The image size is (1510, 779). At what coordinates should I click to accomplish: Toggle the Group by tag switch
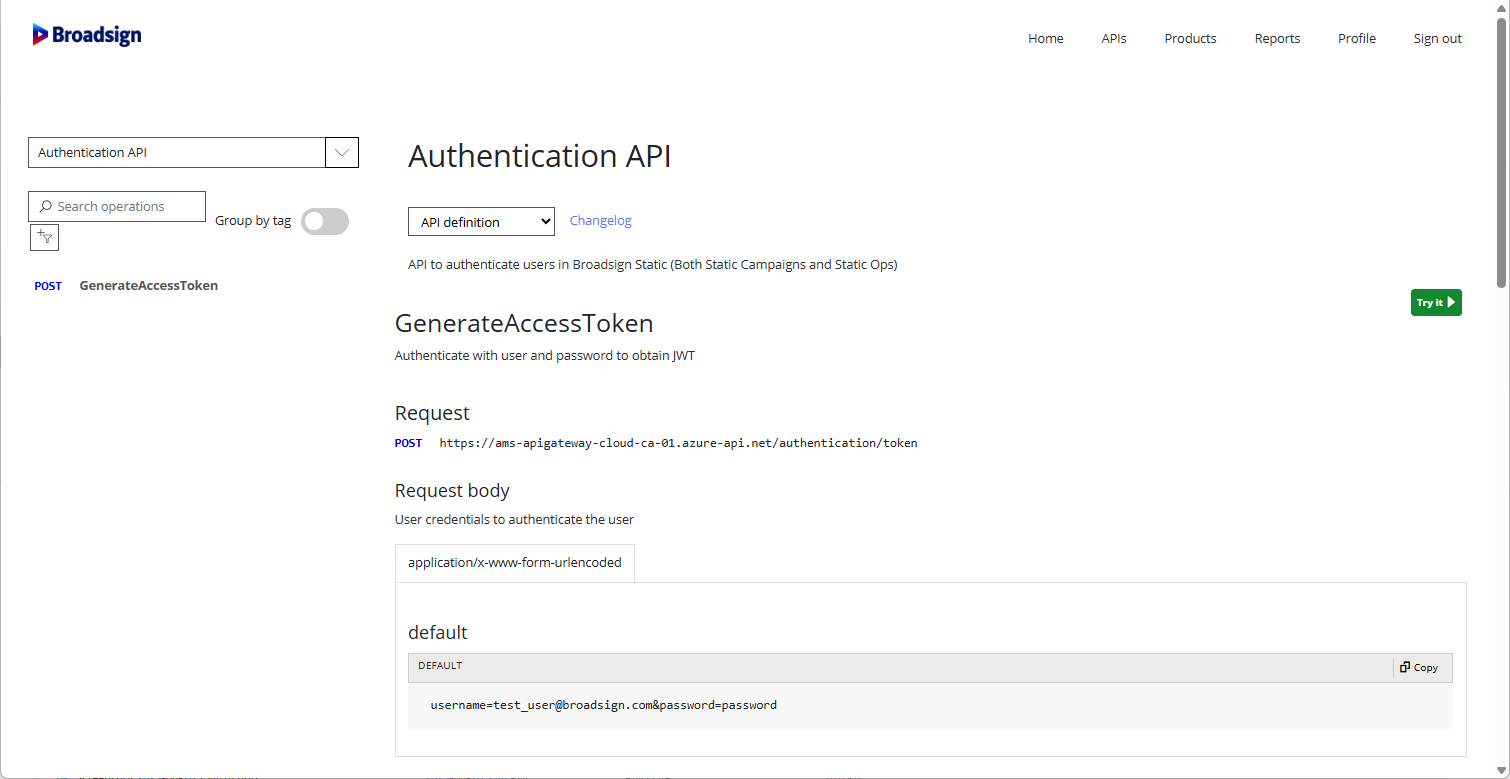tap(325, 221)
